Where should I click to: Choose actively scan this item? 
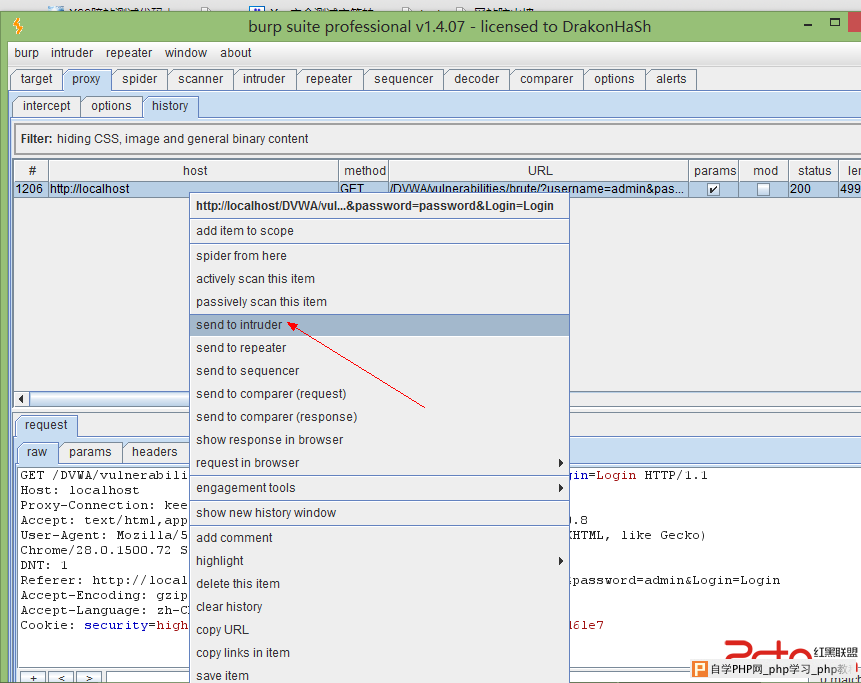379,279
